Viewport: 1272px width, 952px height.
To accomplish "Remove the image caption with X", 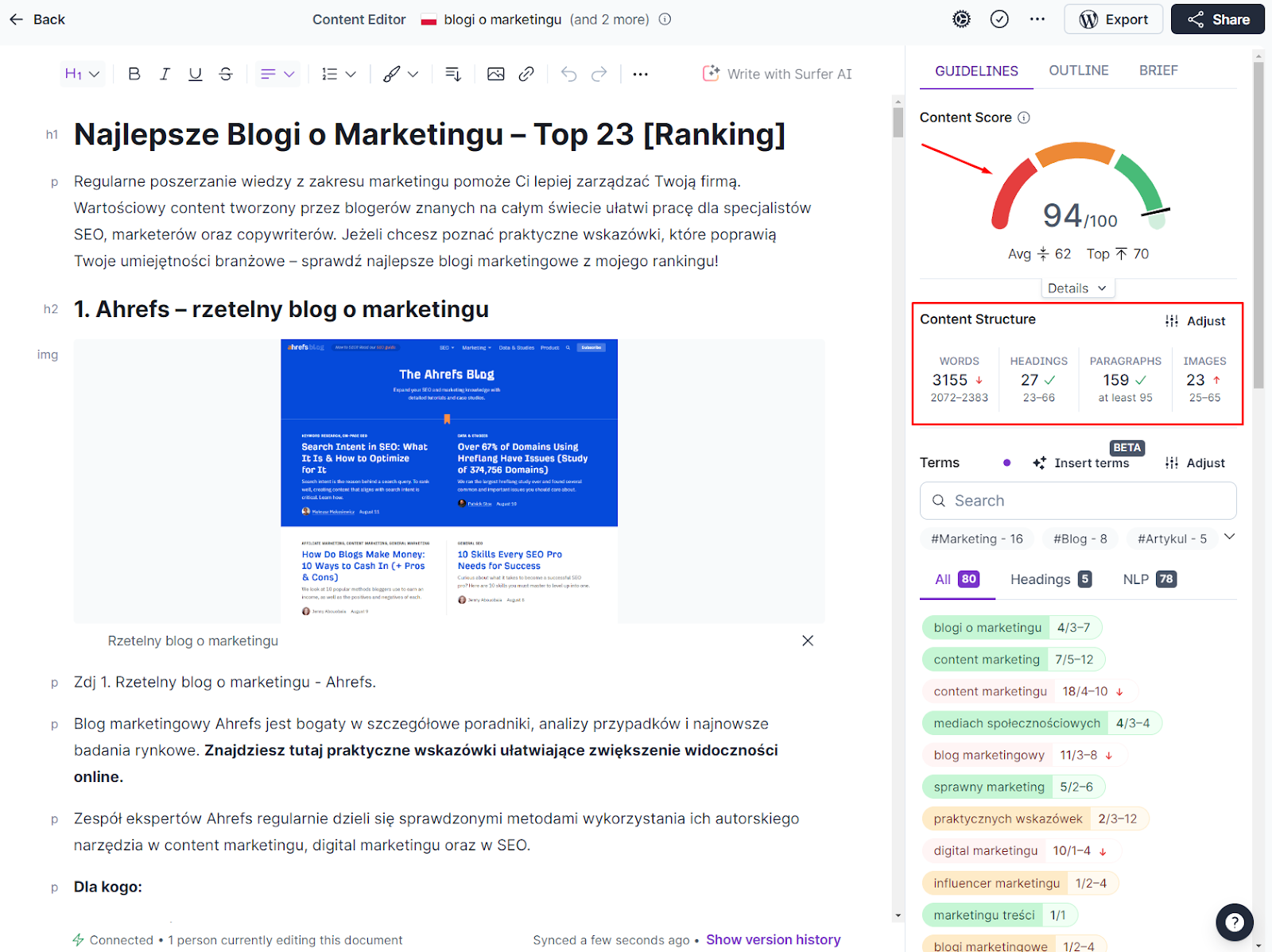I will click(x=808, y=640).
